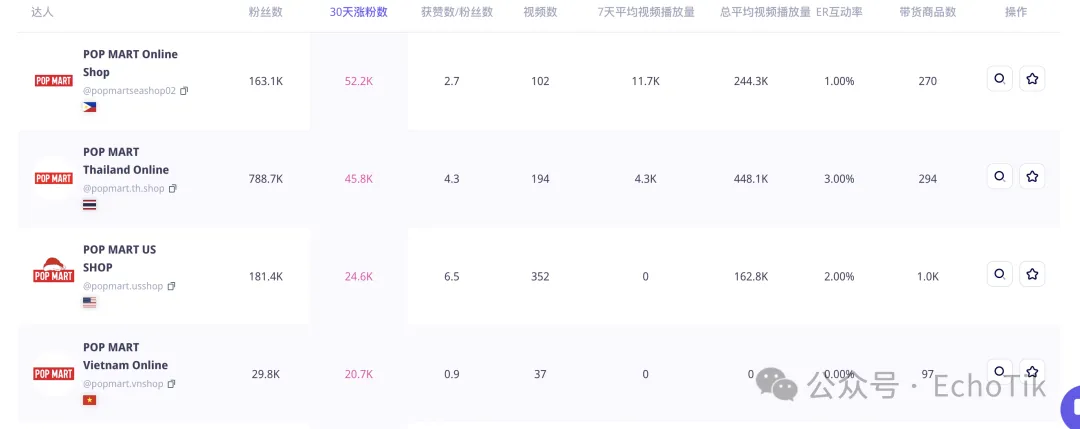Copy handle @popmart.vnshop
Viewport: 1080px width, 429px height.
click(x=172, y=384)
